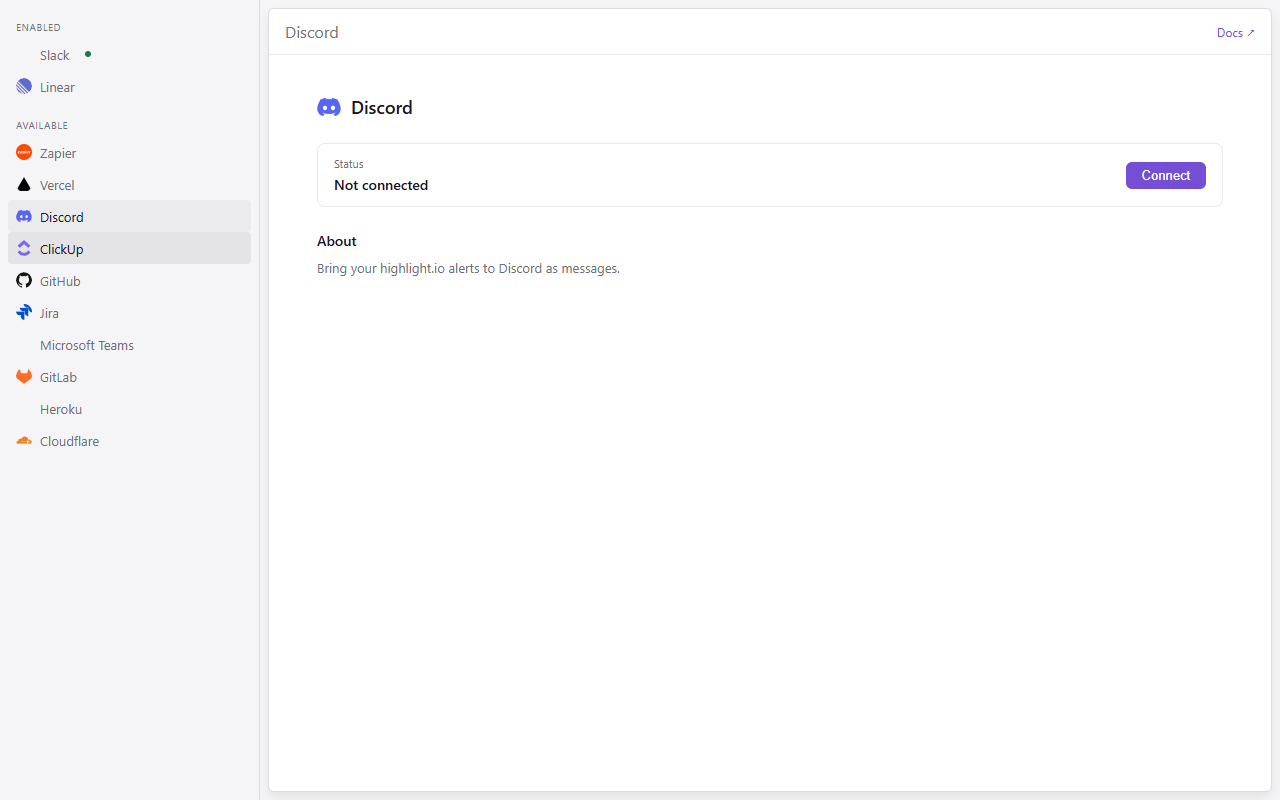
Task: Click the Status label
Action: pos(349,164)
